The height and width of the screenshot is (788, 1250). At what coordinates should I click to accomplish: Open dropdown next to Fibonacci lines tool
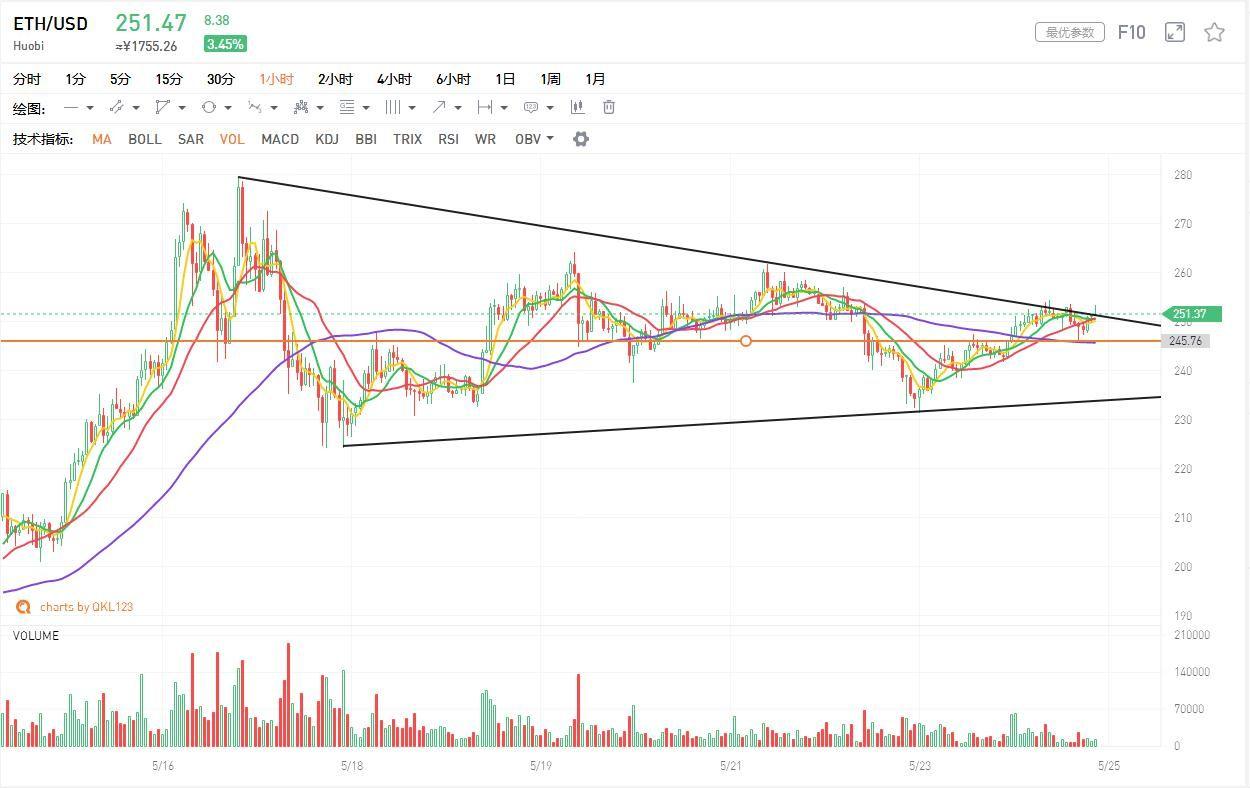[366, 108]
